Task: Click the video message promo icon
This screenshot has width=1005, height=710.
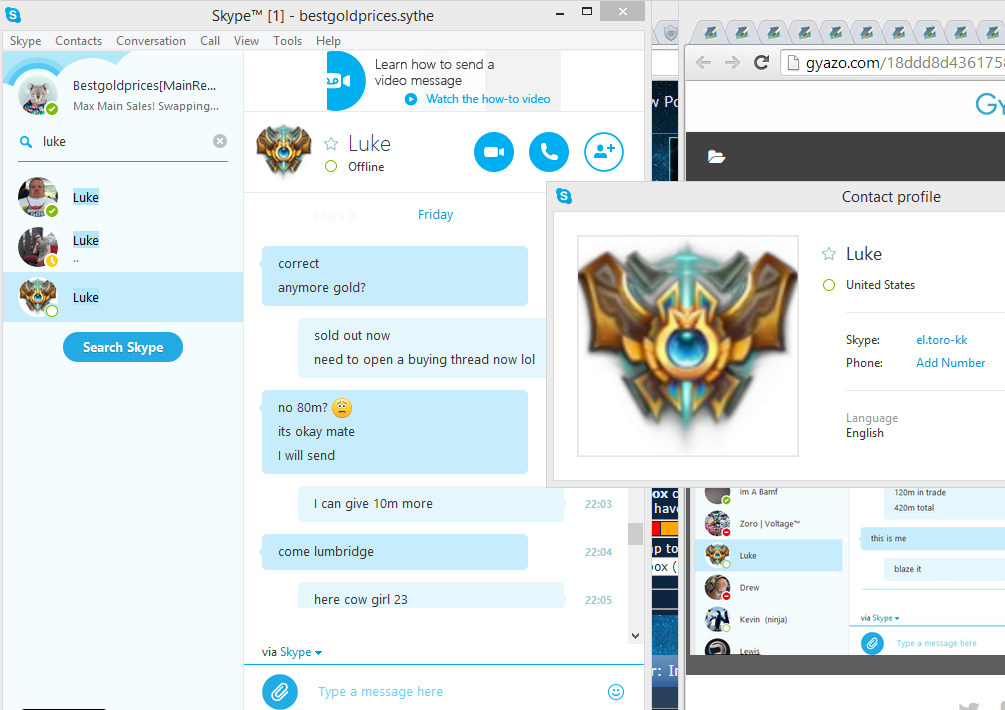Action: point(345,81)
